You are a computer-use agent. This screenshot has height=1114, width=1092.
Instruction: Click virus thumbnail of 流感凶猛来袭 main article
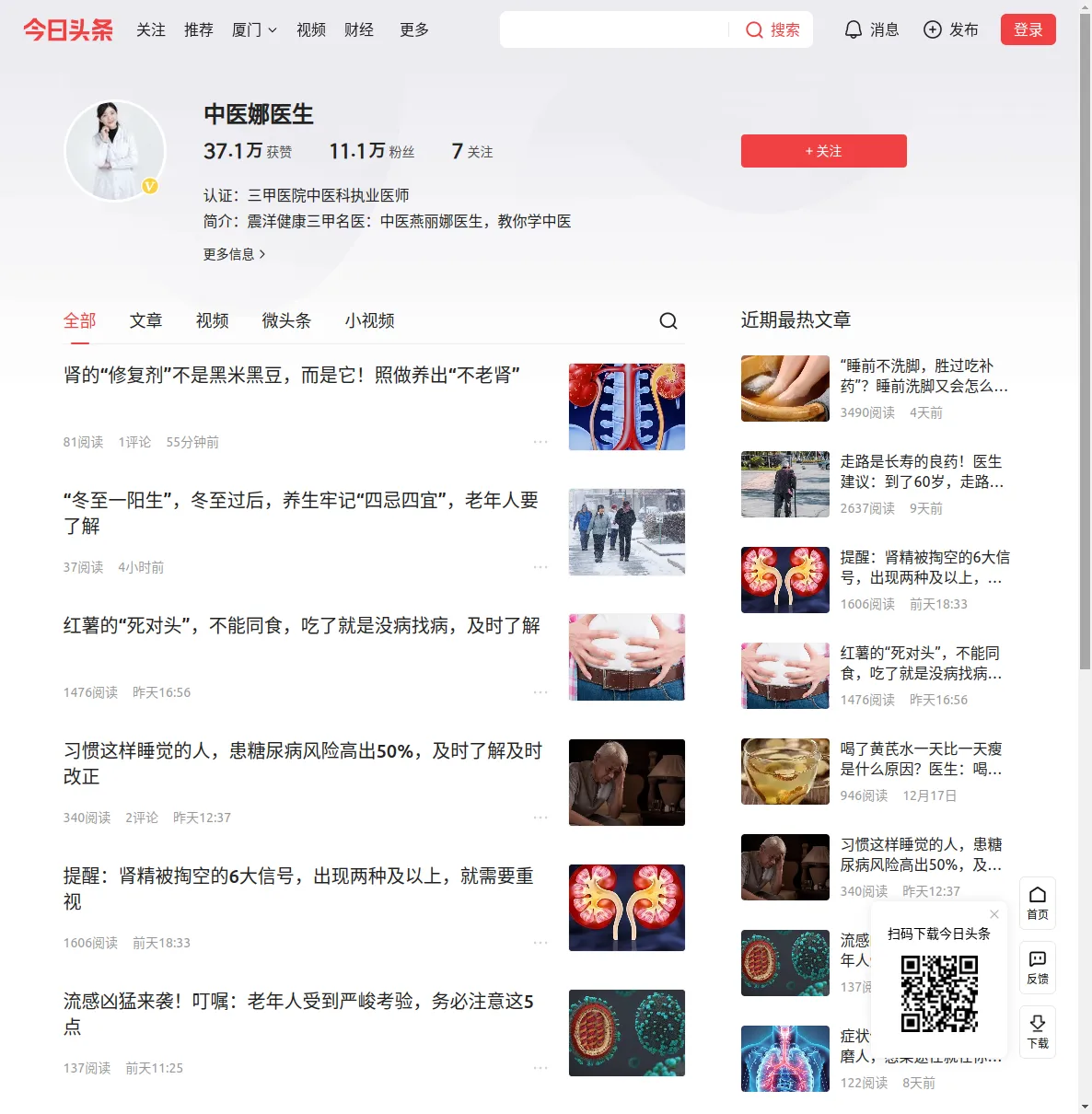[x=627, y=1033]
